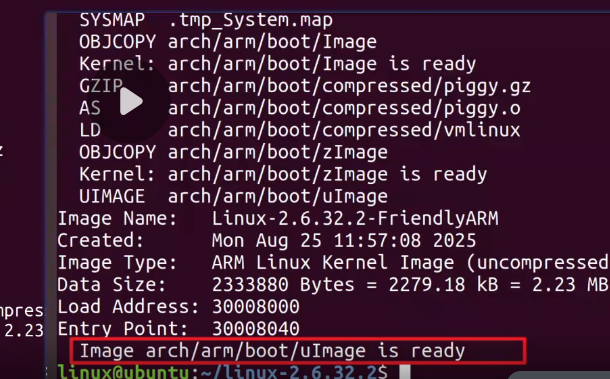The width and height of the screenshot is (610, 379).
Task: Click the 'arch/arm/boot/compressed/piggy.gz' path
Action: (x=349, y=86)
